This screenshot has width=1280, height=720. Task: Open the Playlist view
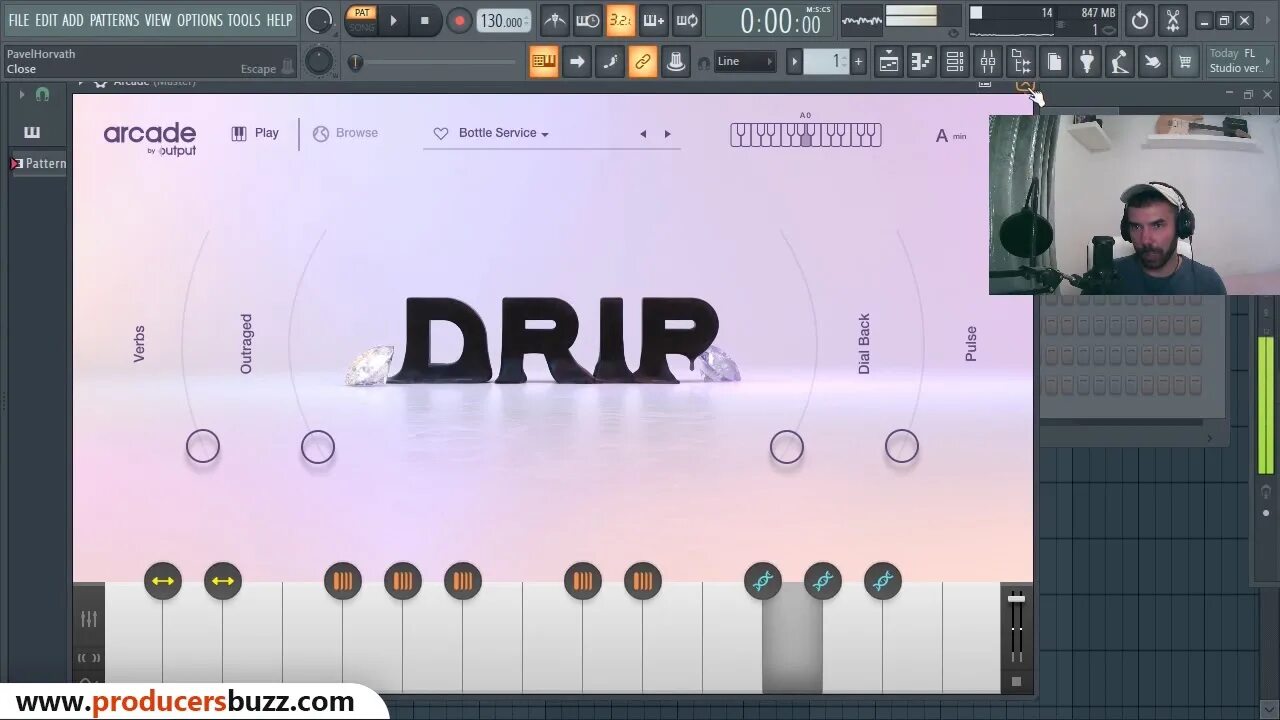point(889,62)
